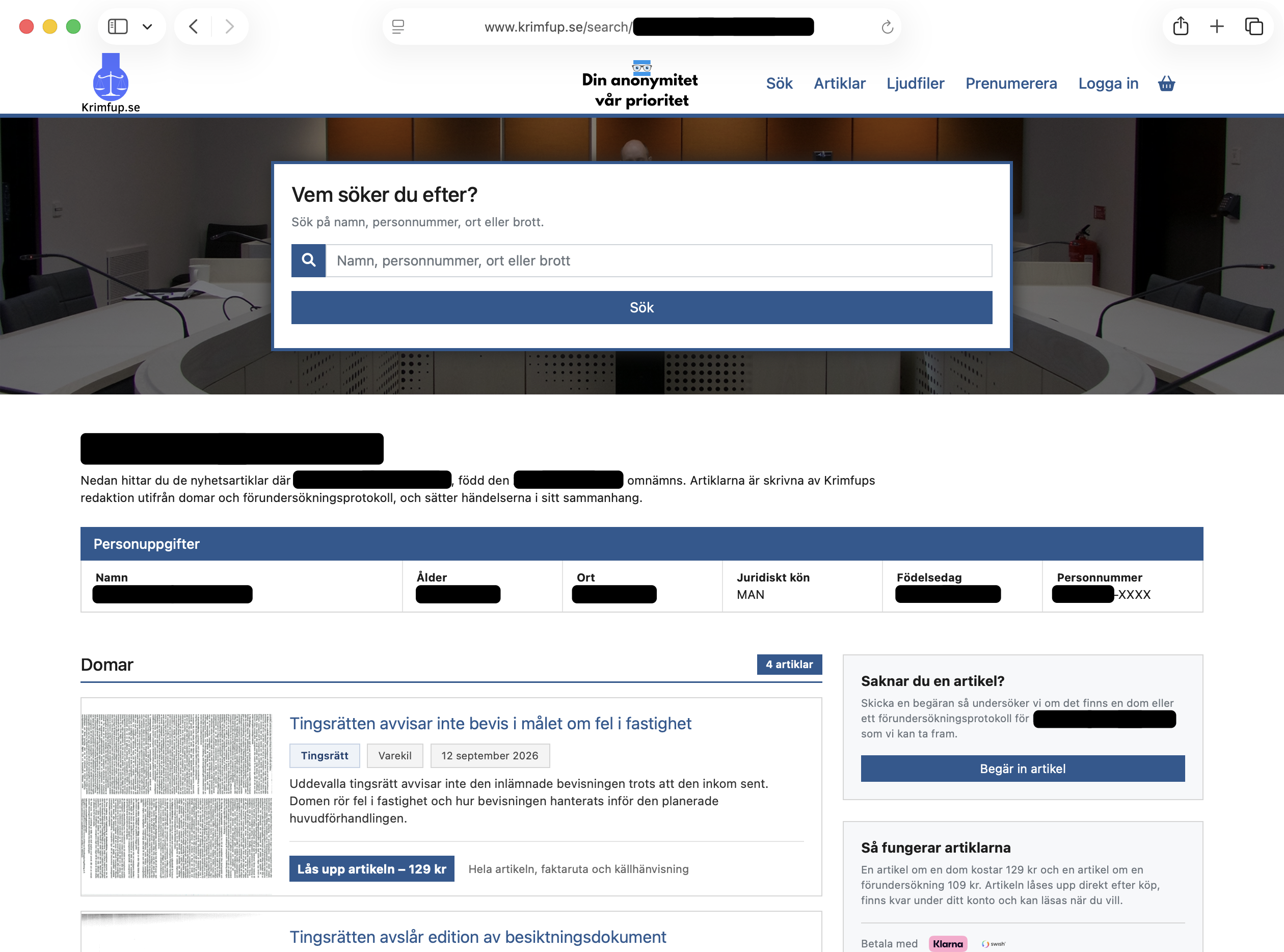1284x952 pixels.
Task: Open the shopping basket icon
Action: click(1166, 84)
